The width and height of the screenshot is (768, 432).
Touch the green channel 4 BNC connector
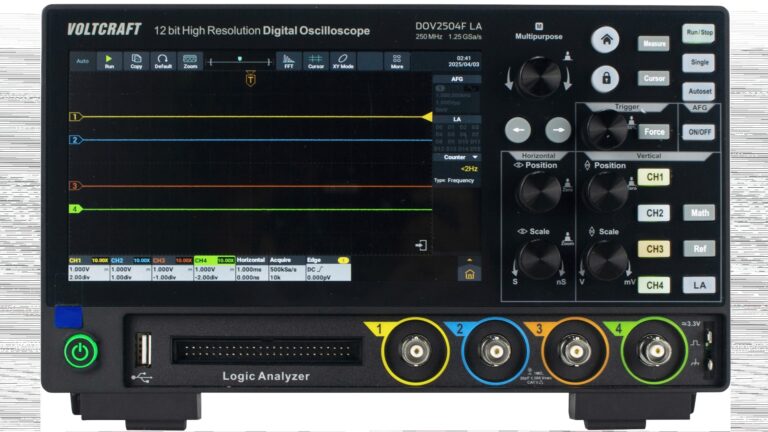655,351
